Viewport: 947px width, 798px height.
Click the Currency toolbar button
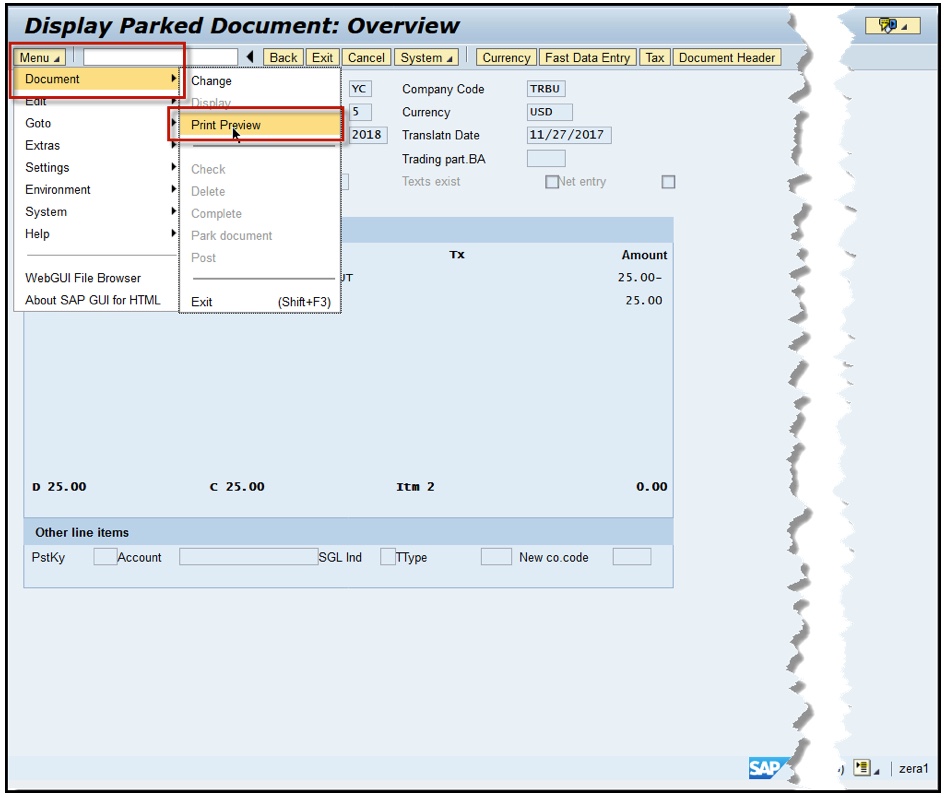tap(506, 57)
